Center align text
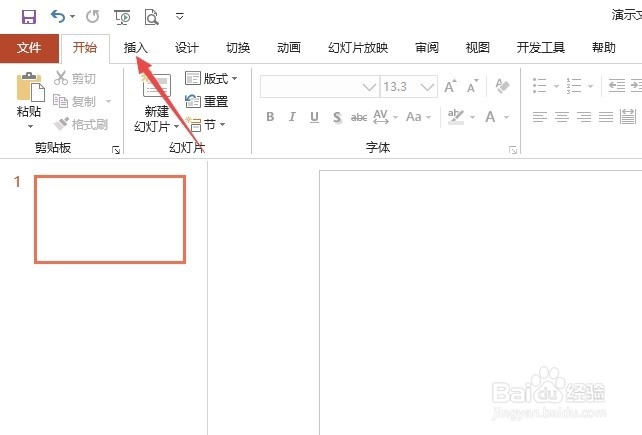 [x=562, y=117]
